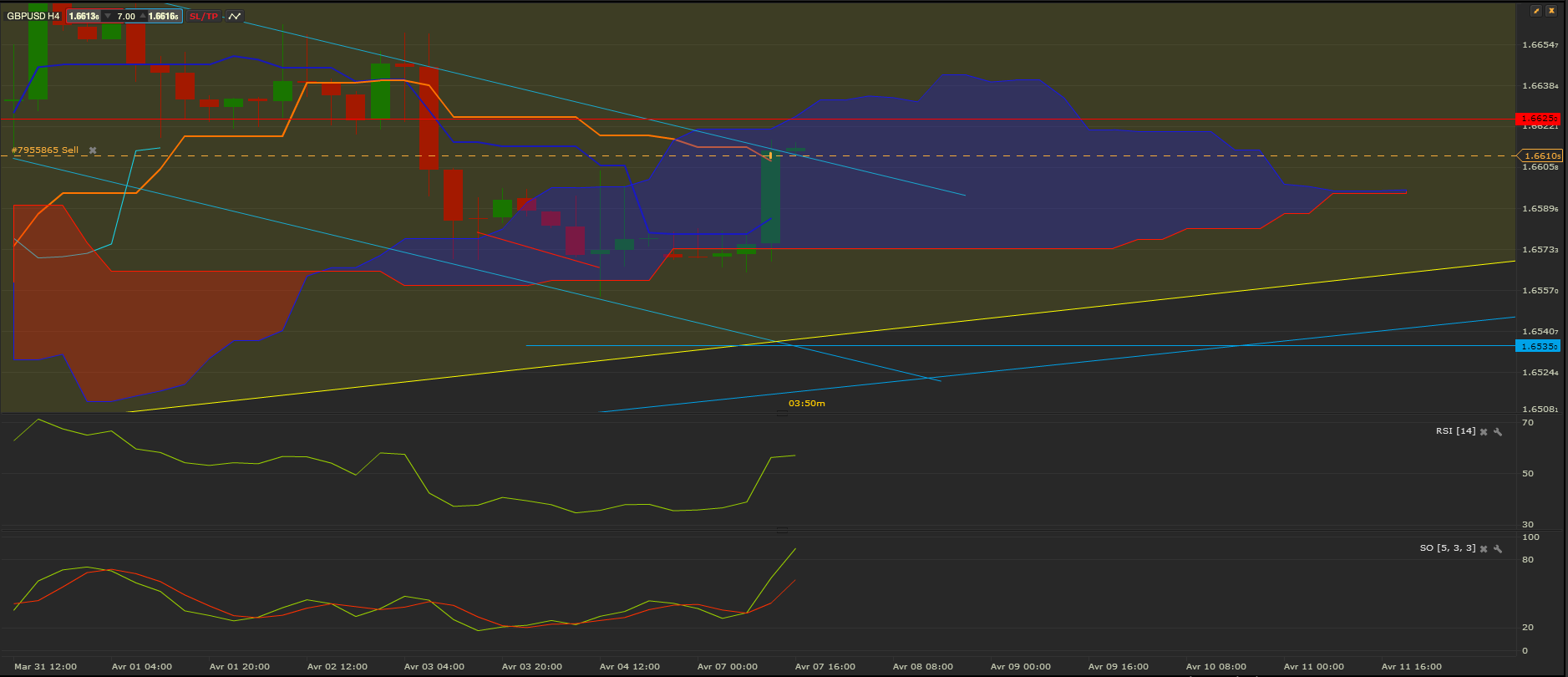Click the 7.00 volume field

[x=125, y=16]
